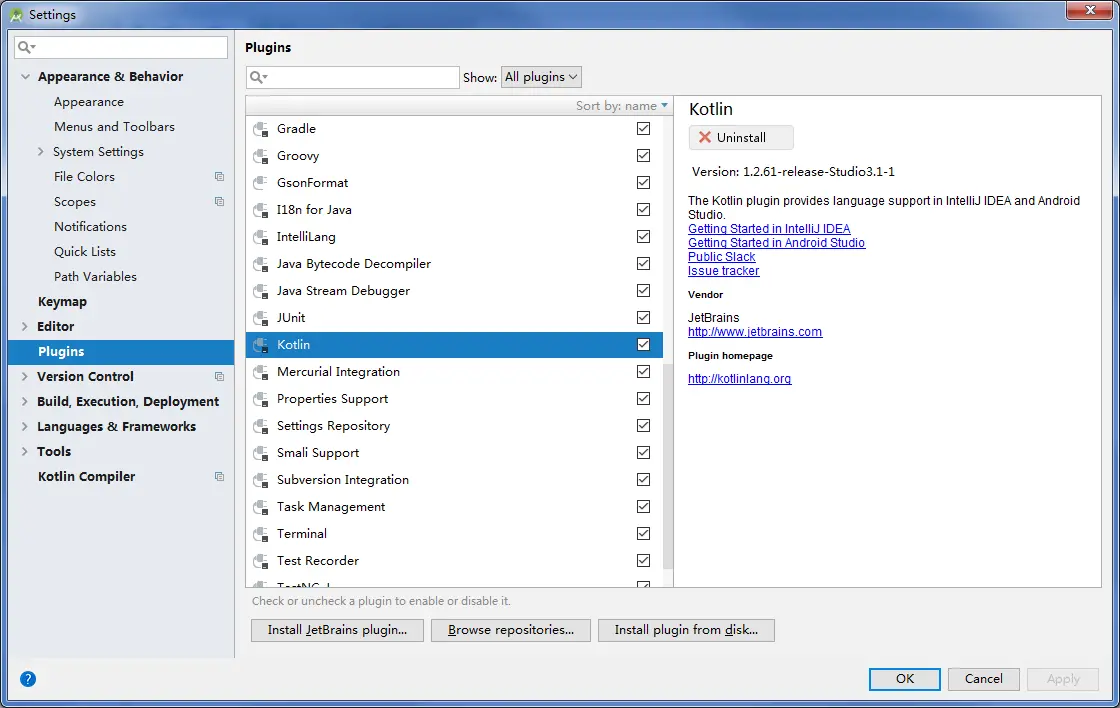The height and width of the screenshot is (708, 1120).
Task: Open the Show All plugins dropdown
Action: pyautogui.click(x=541, y=76)
